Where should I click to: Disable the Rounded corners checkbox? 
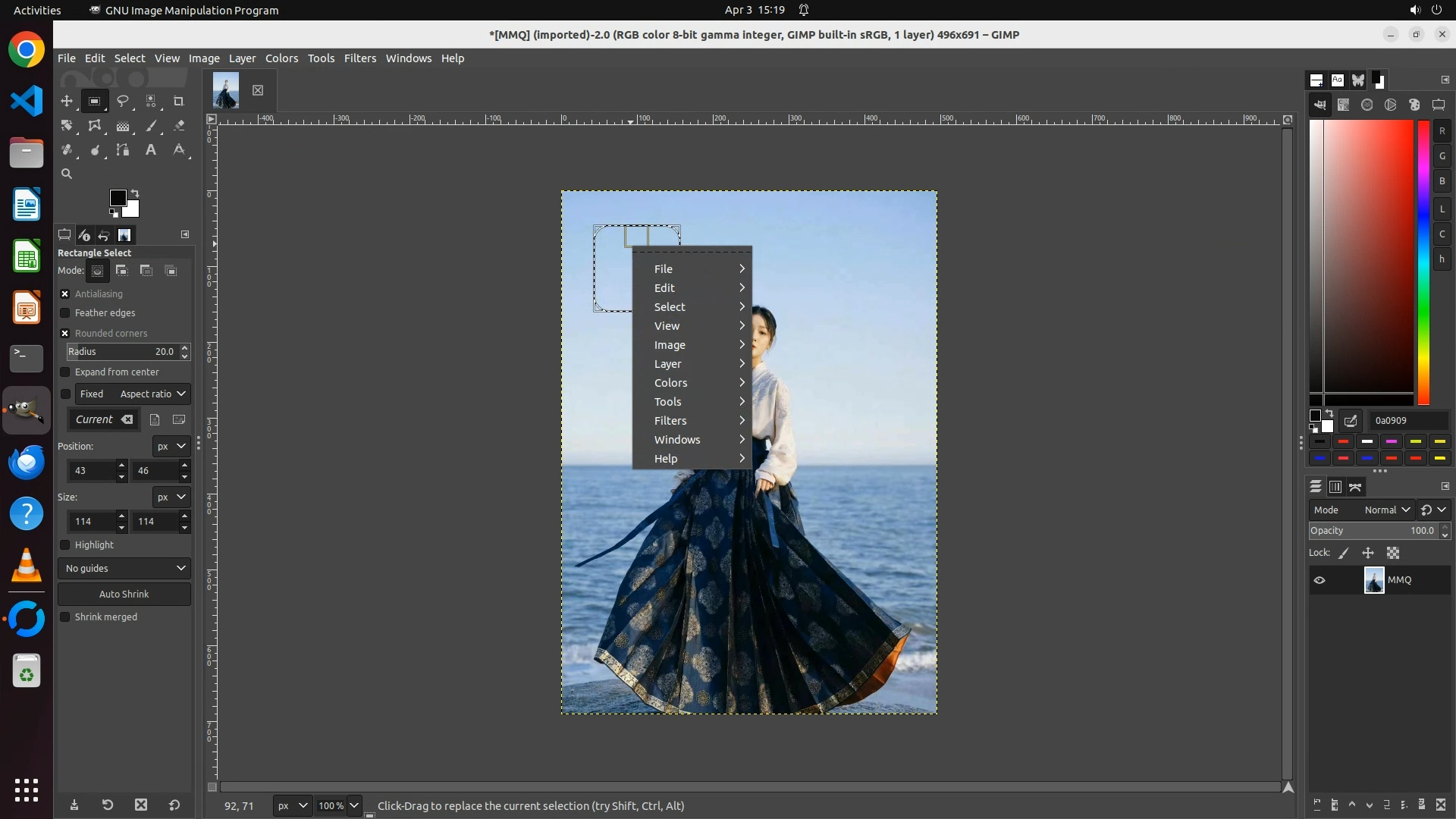pos(65,333)
